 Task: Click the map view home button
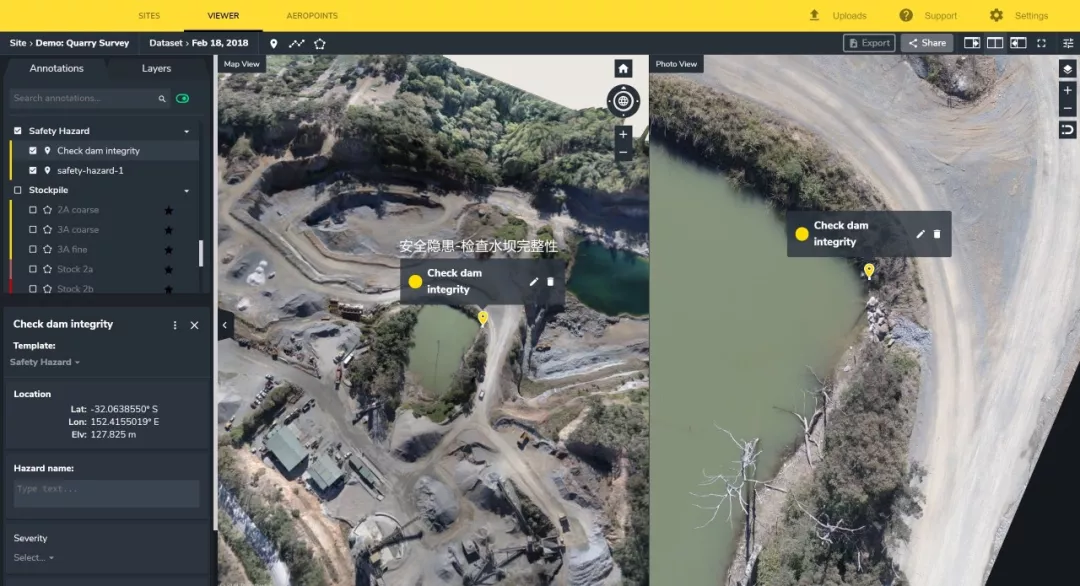click(x=623, y=69)
